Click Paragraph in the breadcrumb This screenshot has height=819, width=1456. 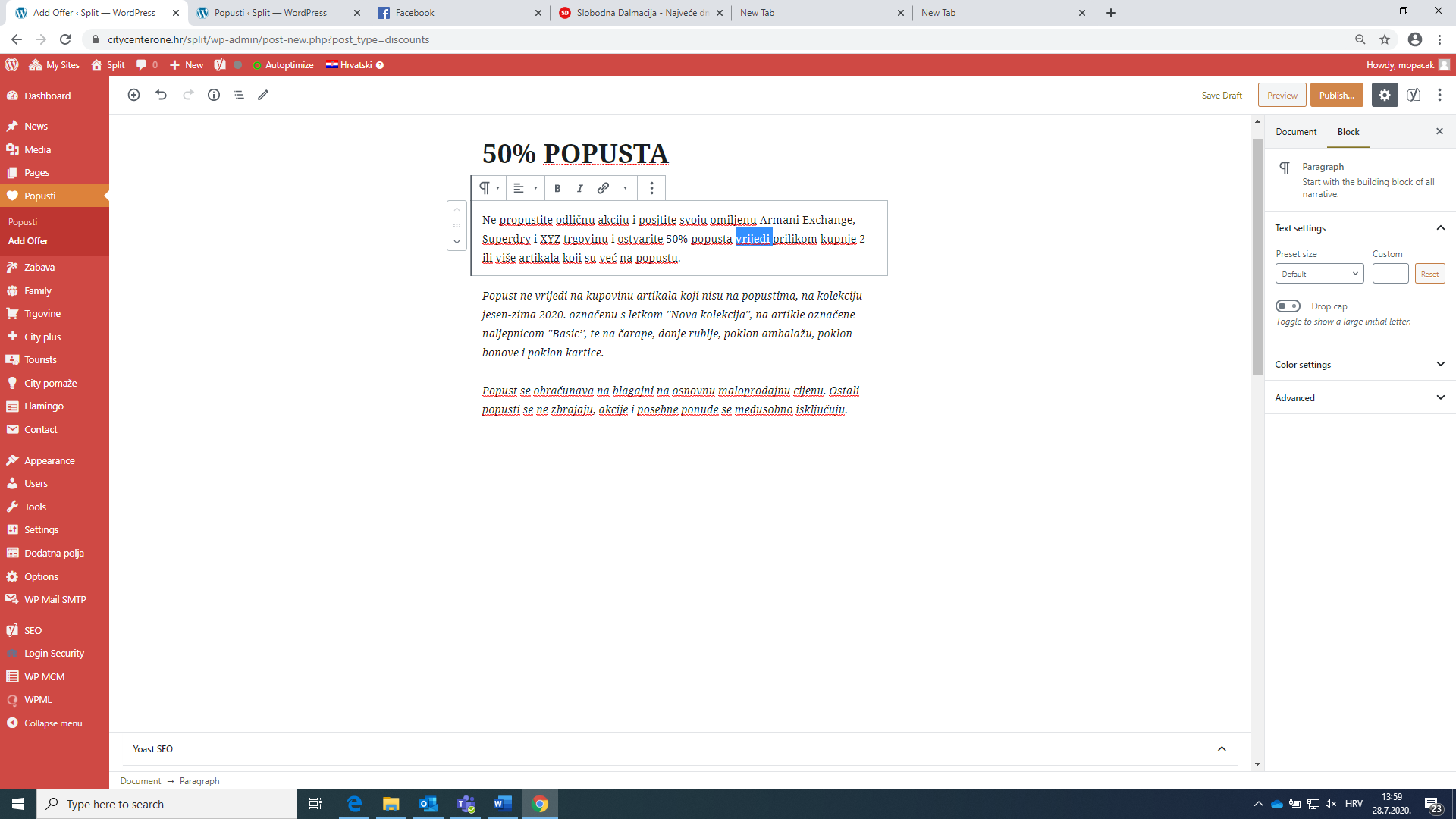199,781
